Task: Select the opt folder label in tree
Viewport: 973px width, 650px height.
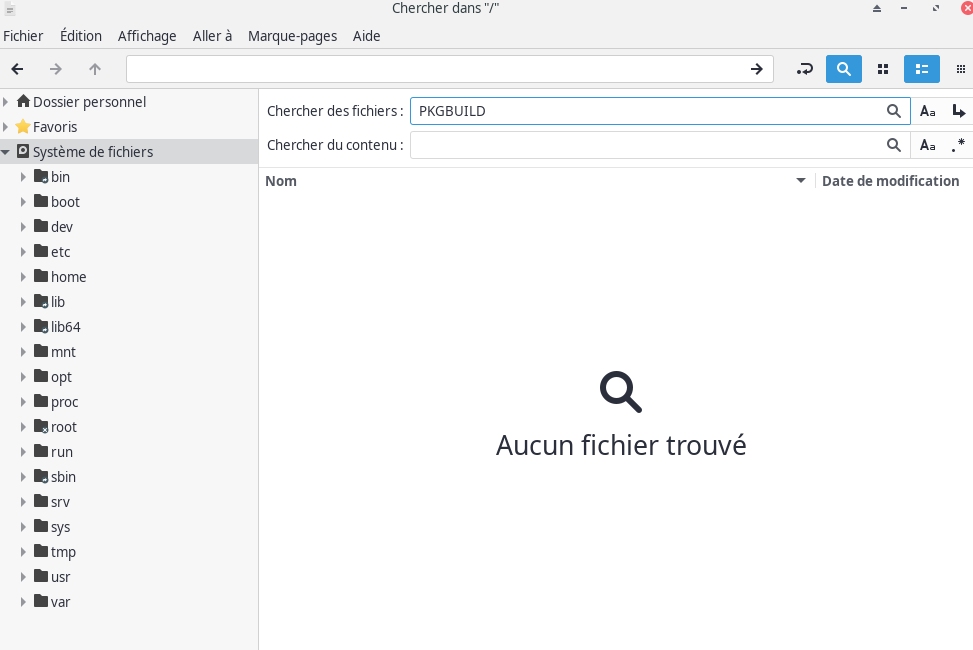Action: [x=61, y=377]
